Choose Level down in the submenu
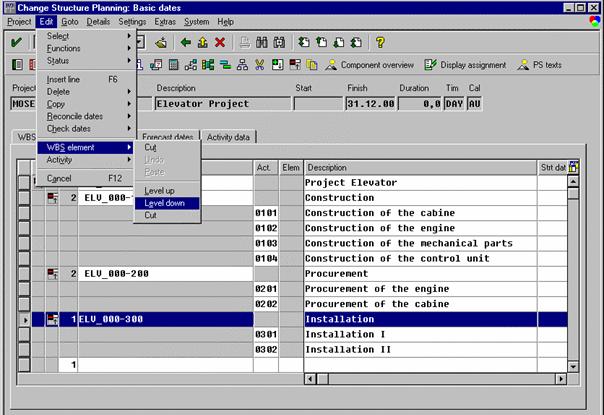This screenshot has width=604, height=415. click(x=167, y=203)
